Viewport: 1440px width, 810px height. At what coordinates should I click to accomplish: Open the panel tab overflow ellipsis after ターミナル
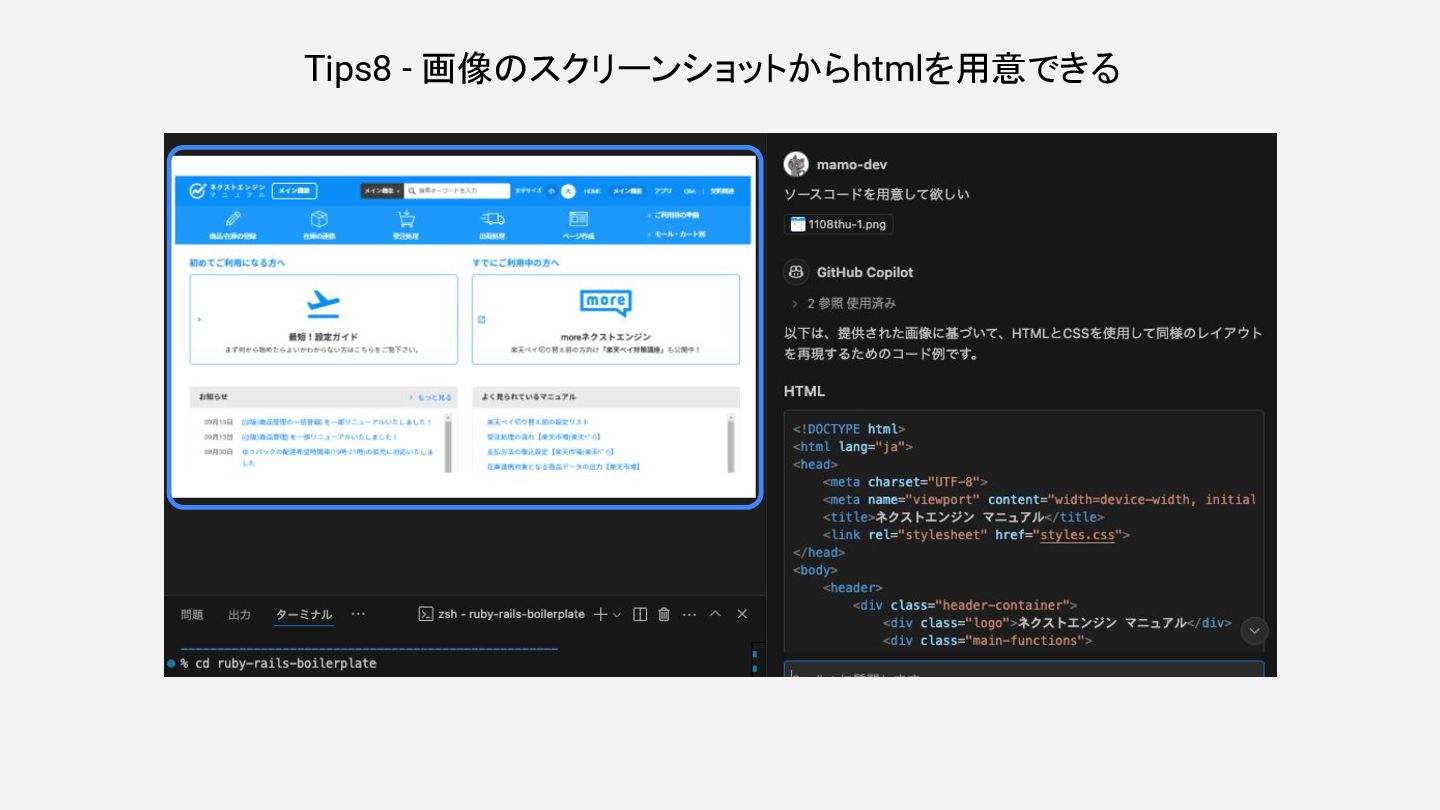358,614
